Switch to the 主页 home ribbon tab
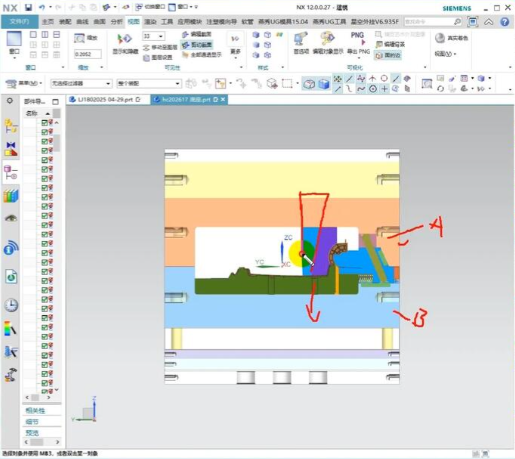The width and height of the screenshot is (515, 459). coord(48,22)
